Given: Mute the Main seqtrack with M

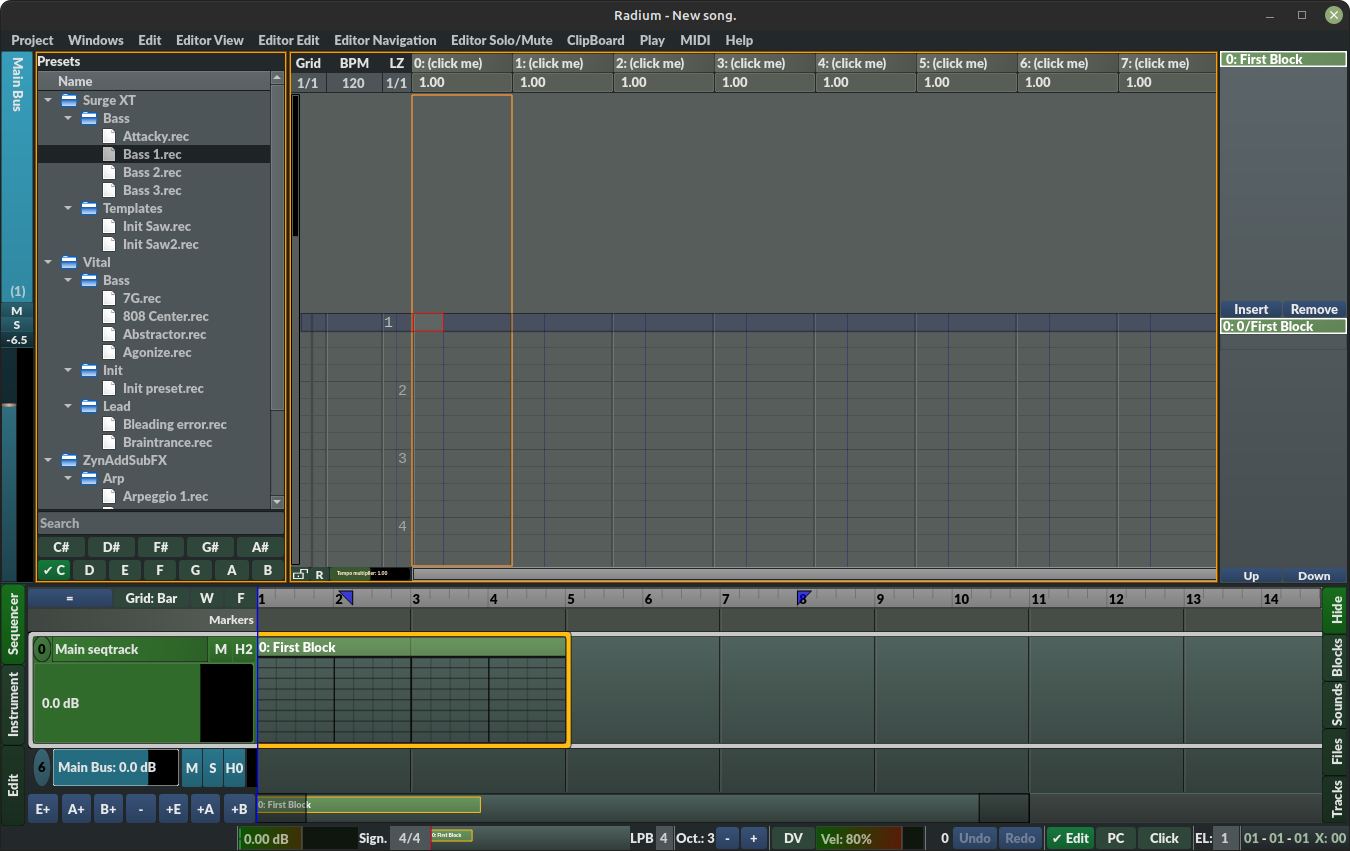Looking at the screenshot, I should (221, 649).
